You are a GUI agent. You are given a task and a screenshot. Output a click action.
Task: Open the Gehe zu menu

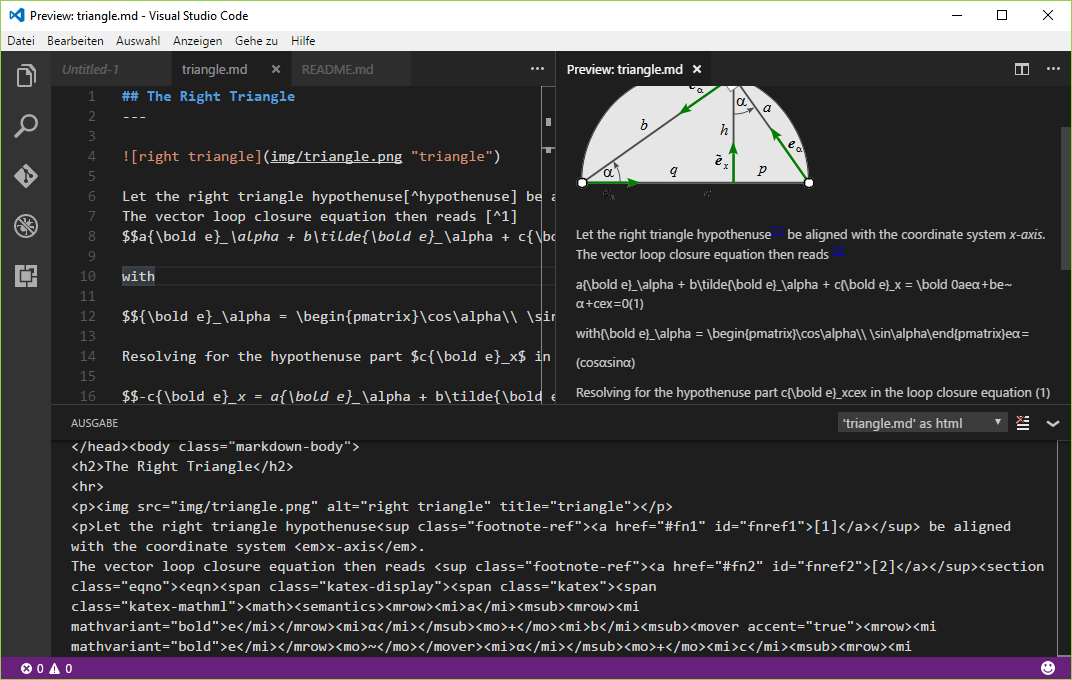(x=256, y=41)
